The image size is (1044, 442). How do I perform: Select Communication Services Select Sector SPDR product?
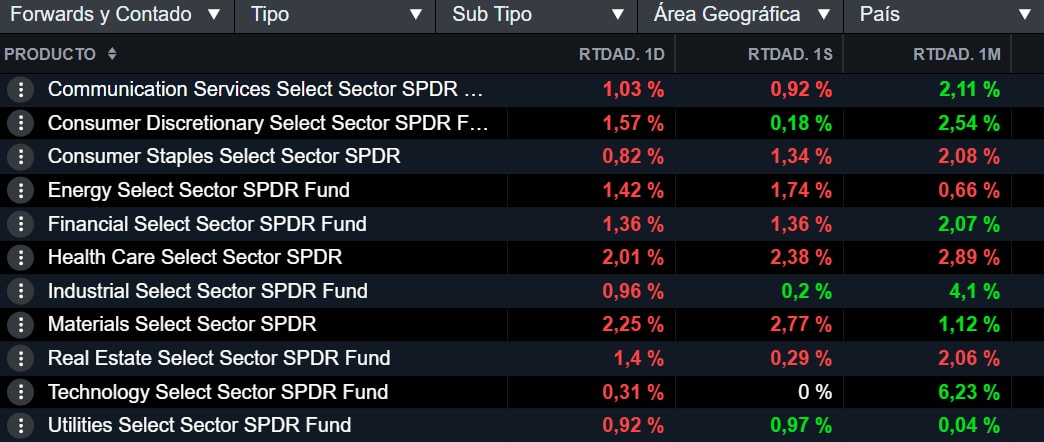pos(264,90)
